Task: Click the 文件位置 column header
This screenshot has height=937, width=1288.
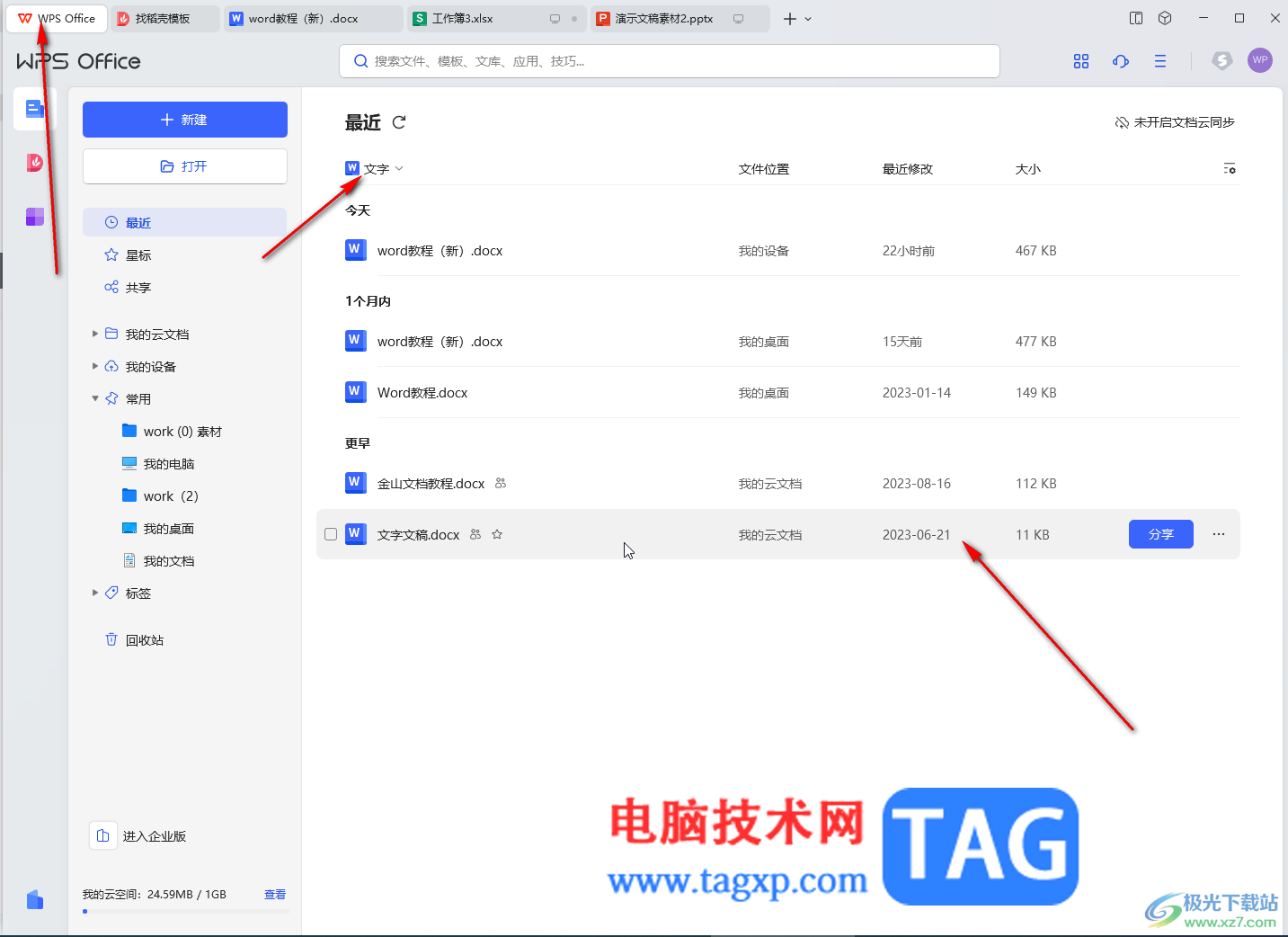Action: tap(764, 169)
